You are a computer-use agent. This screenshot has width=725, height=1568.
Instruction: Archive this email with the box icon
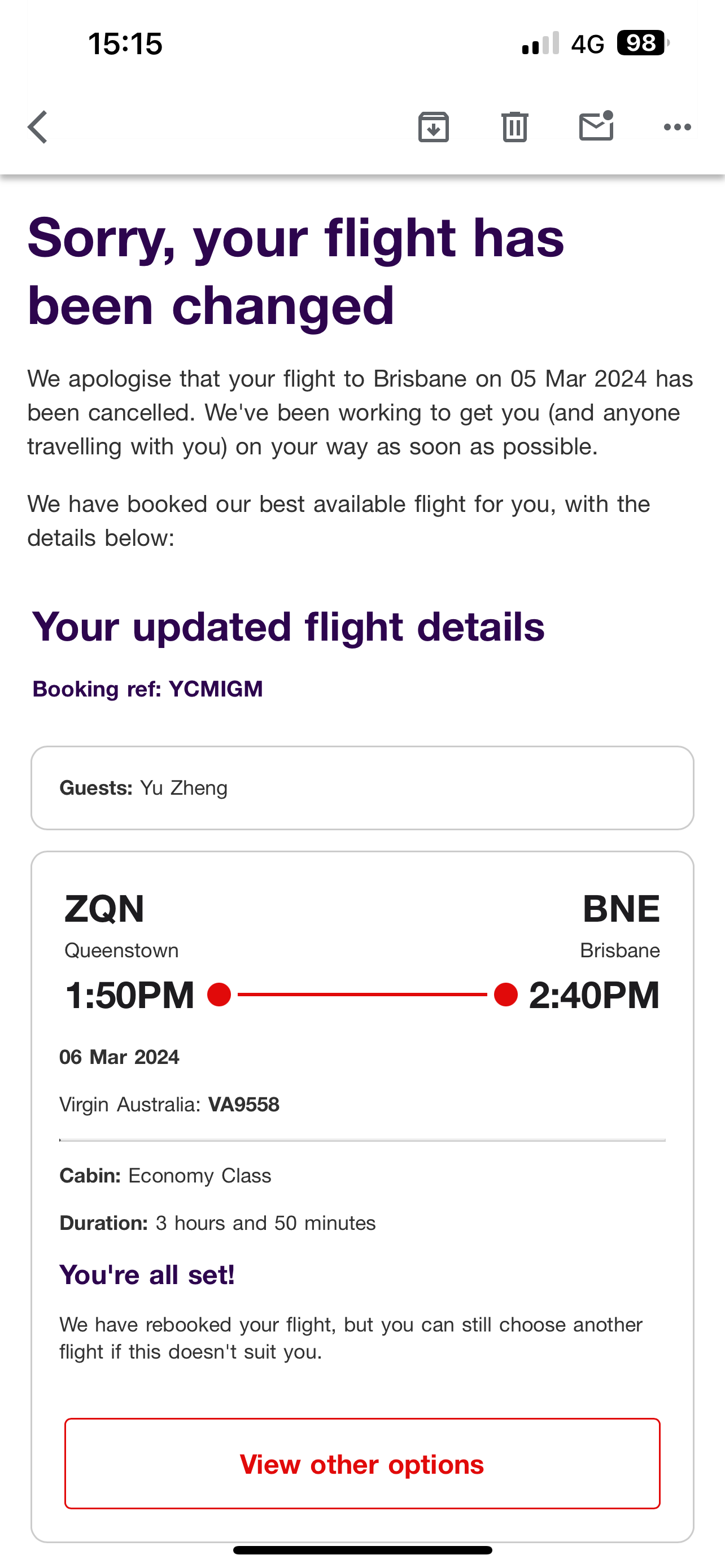point(434,127)
